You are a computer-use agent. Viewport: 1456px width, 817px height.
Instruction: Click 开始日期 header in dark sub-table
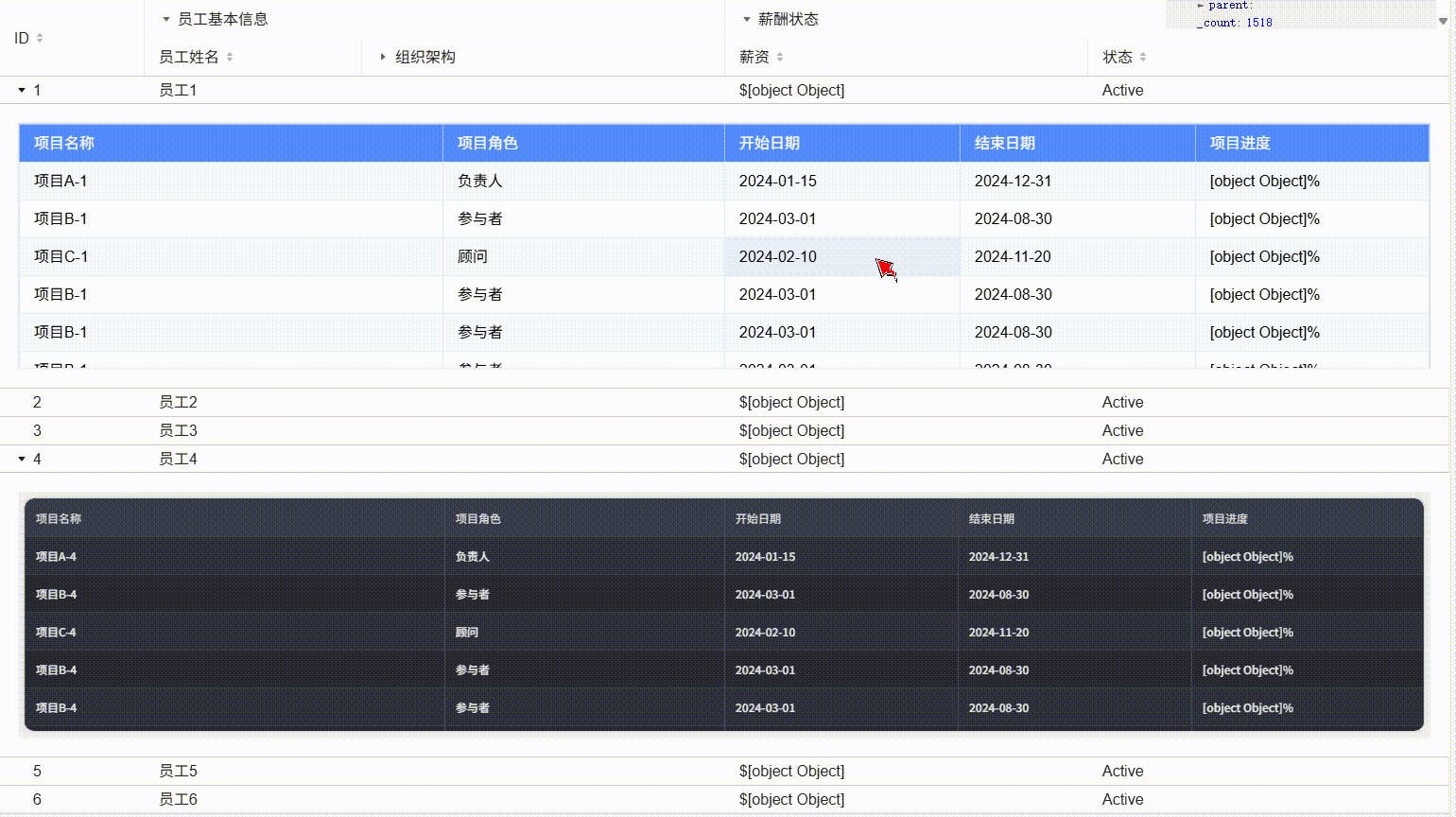click(x=841, y=518)
